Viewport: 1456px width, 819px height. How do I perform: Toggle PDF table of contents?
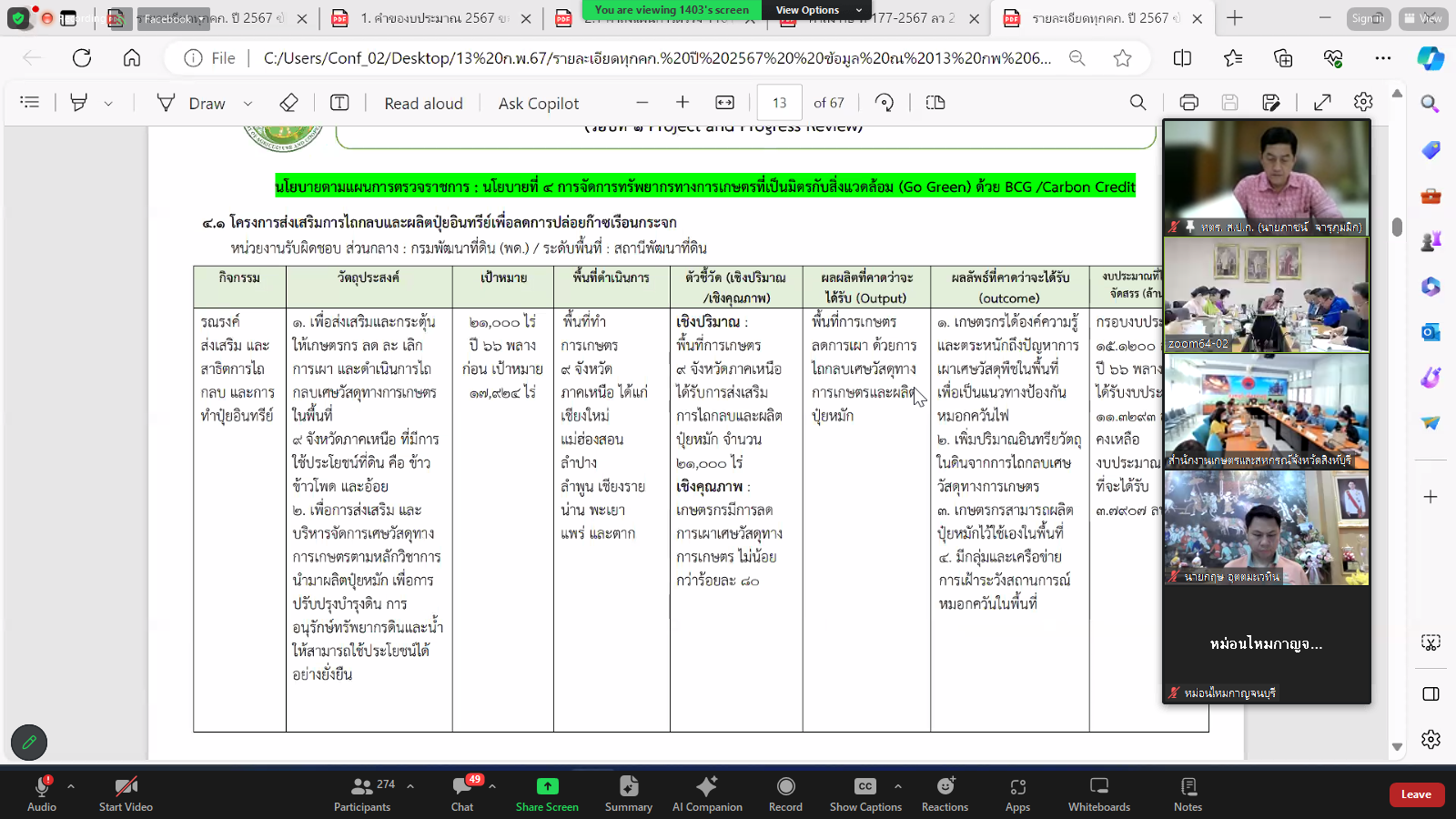click(30, 103)
